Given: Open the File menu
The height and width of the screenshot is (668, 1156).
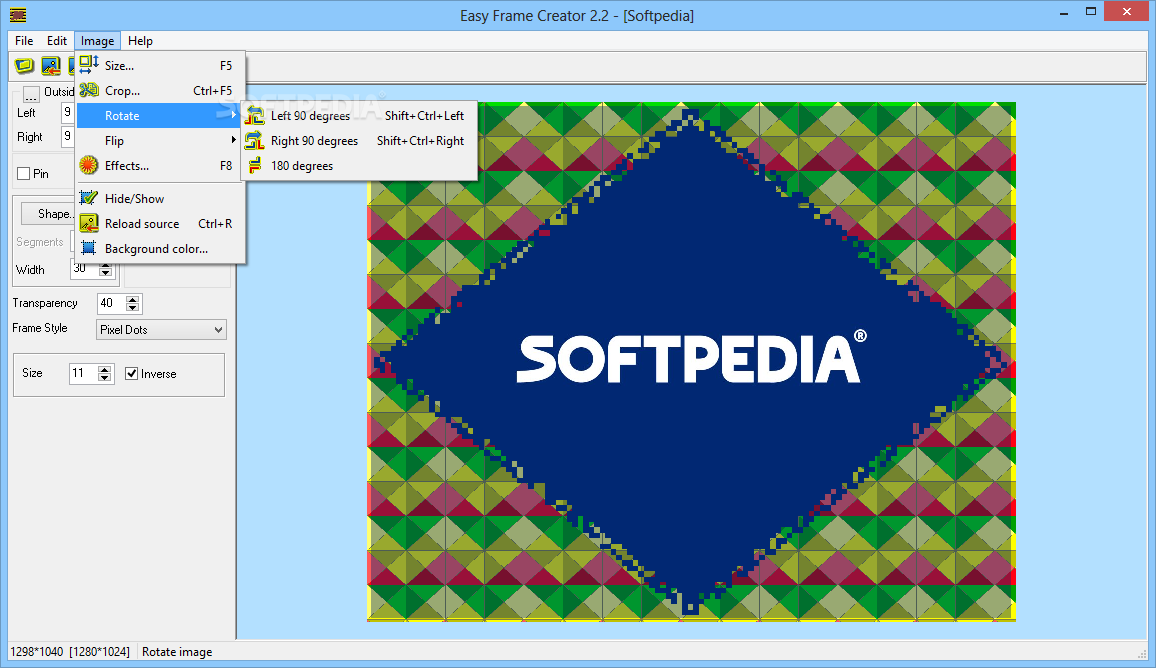Looking at the screenshot, I should 24,41.
